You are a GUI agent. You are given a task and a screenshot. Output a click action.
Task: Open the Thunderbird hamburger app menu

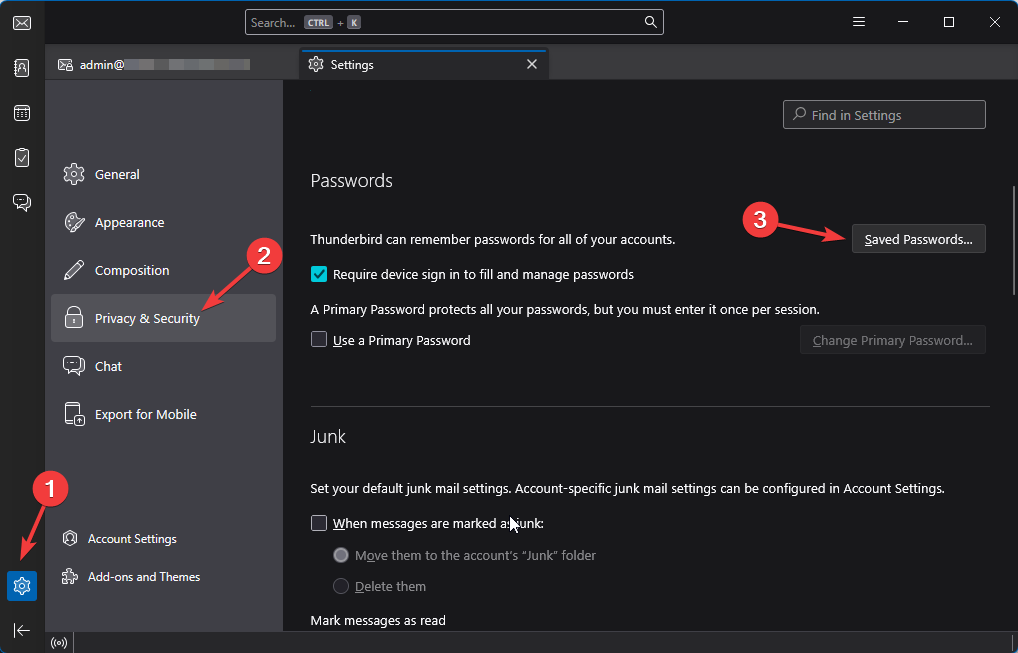click(859, 22)
